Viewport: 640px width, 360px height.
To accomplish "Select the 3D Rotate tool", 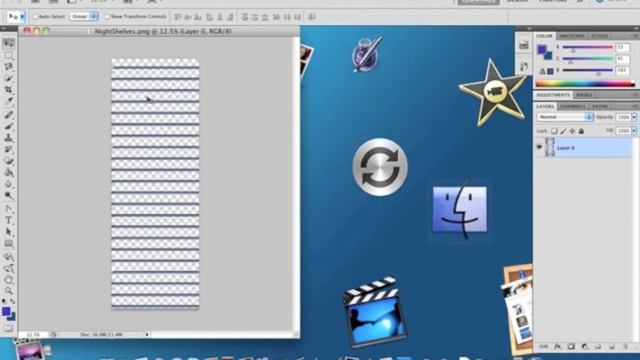I will click(9, 257).
